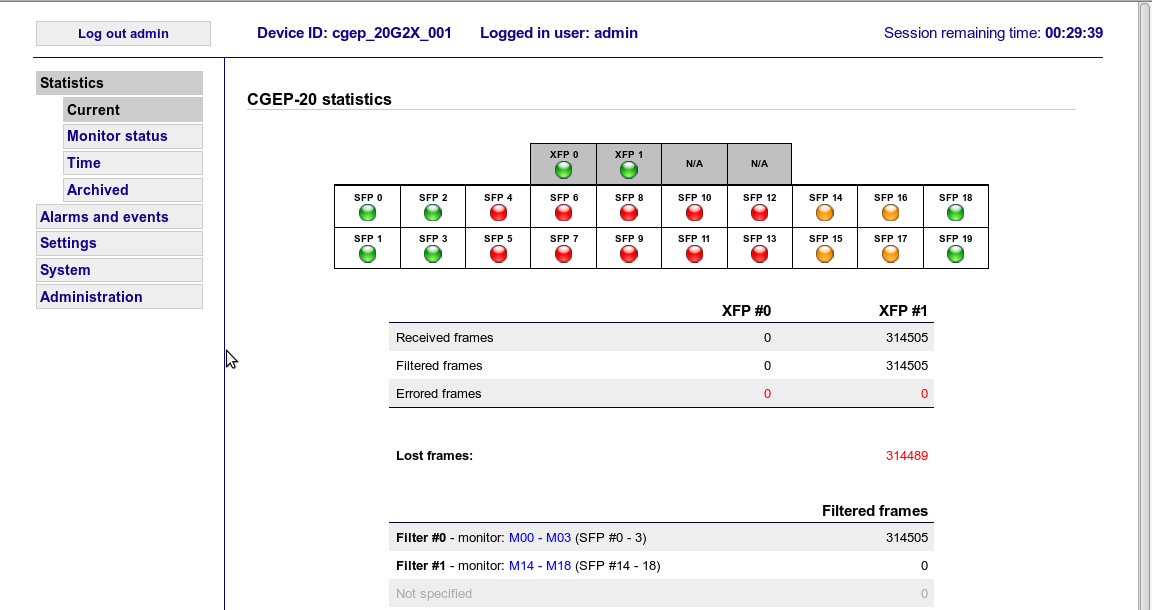
Task: Click the XFP 1 status indicator
Action: [x=628, y=169]
